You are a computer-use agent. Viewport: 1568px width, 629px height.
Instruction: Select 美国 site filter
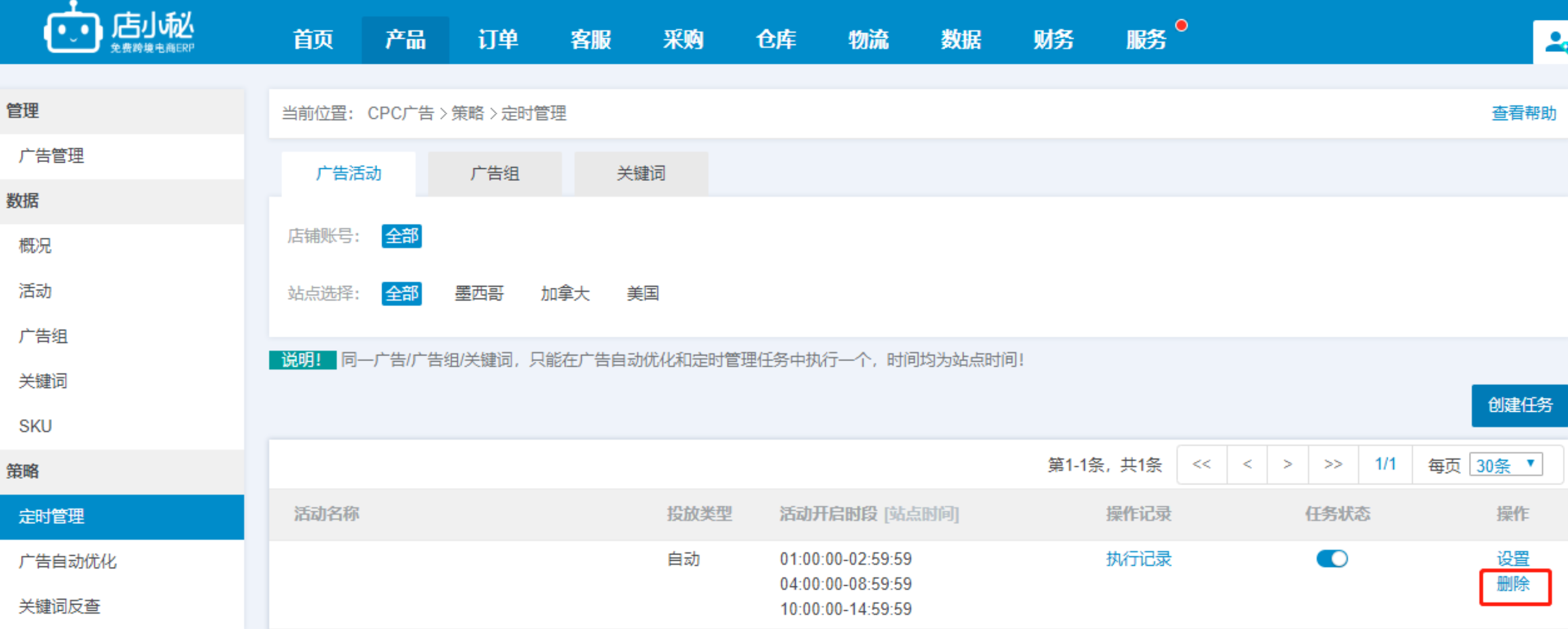pos(642,293)
